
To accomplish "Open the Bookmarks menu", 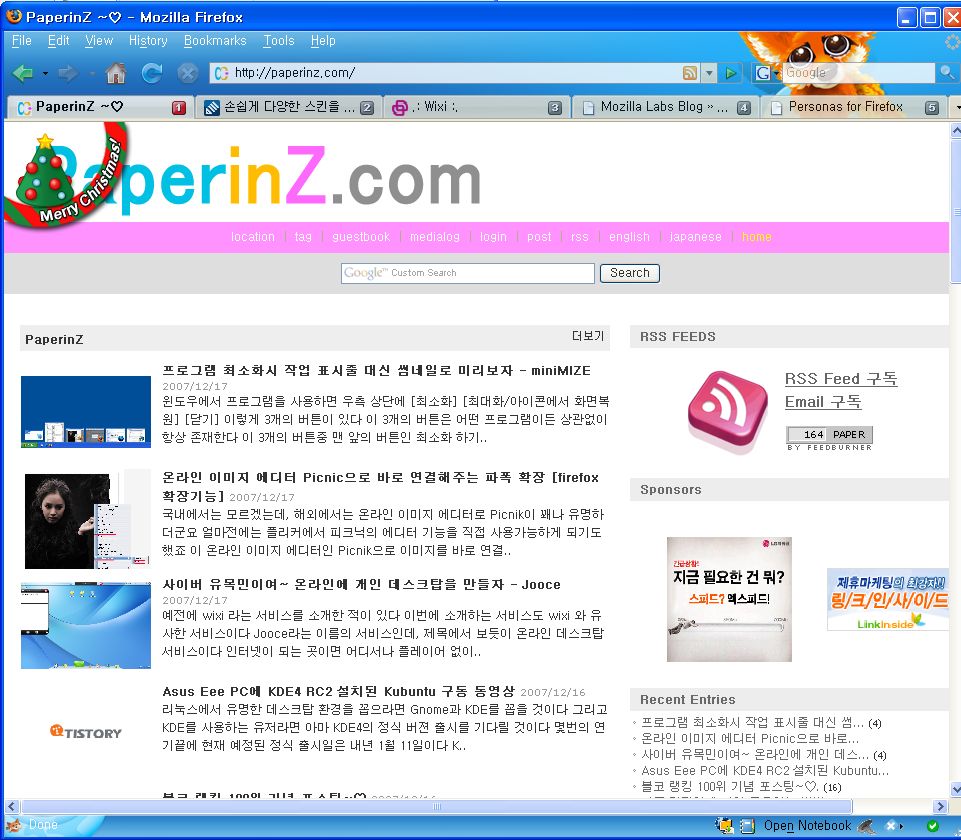I will [215, 41].
